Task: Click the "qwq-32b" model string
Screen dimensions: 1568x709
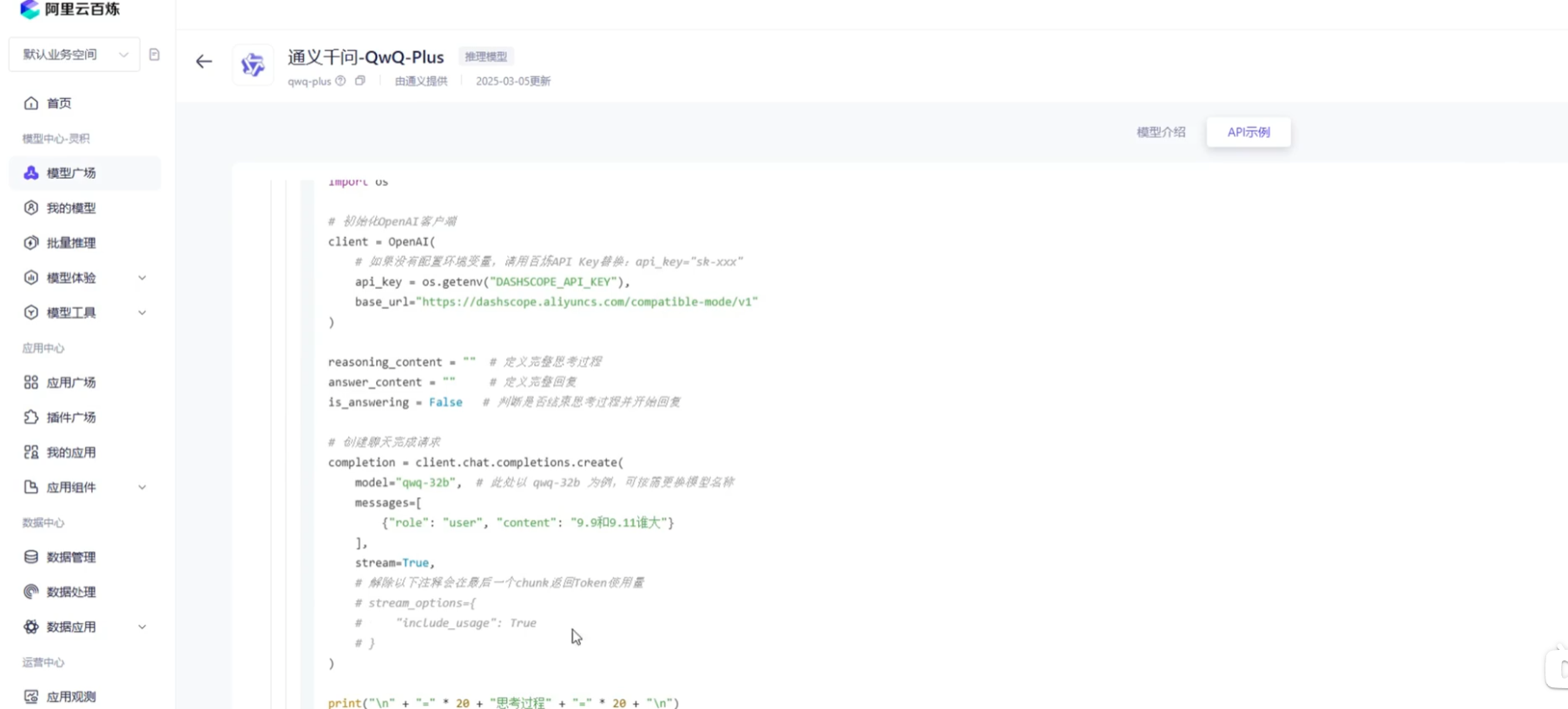Action: (425, 483)
